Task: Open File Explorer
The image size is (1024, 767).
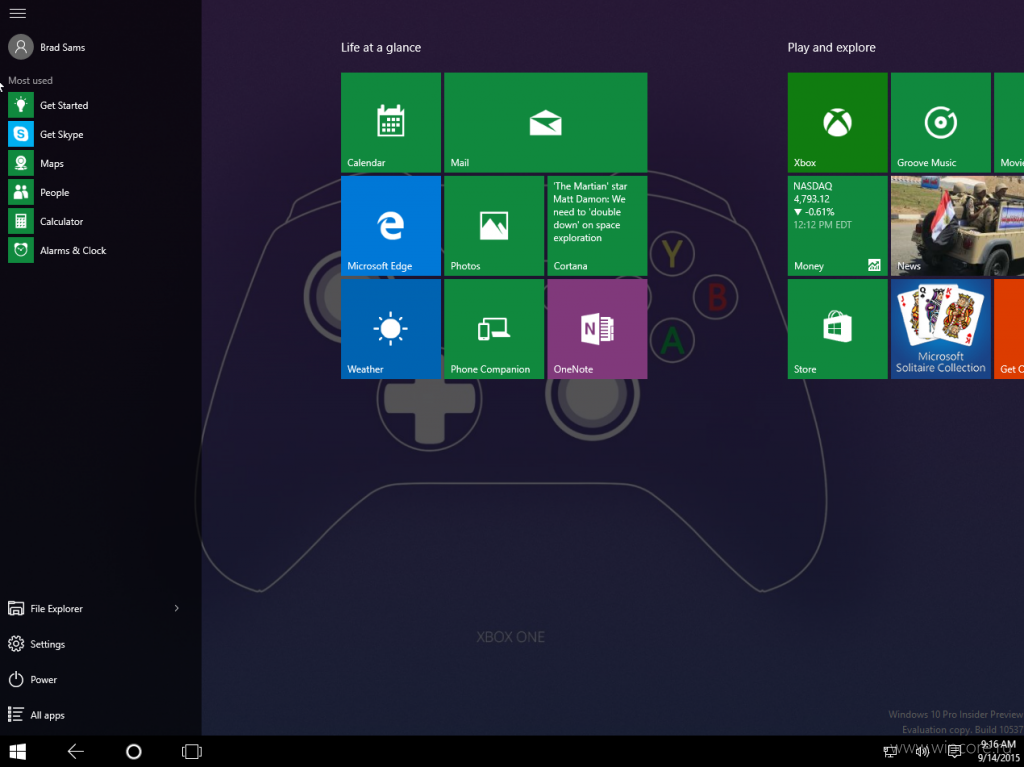Action: click(46, 608)
